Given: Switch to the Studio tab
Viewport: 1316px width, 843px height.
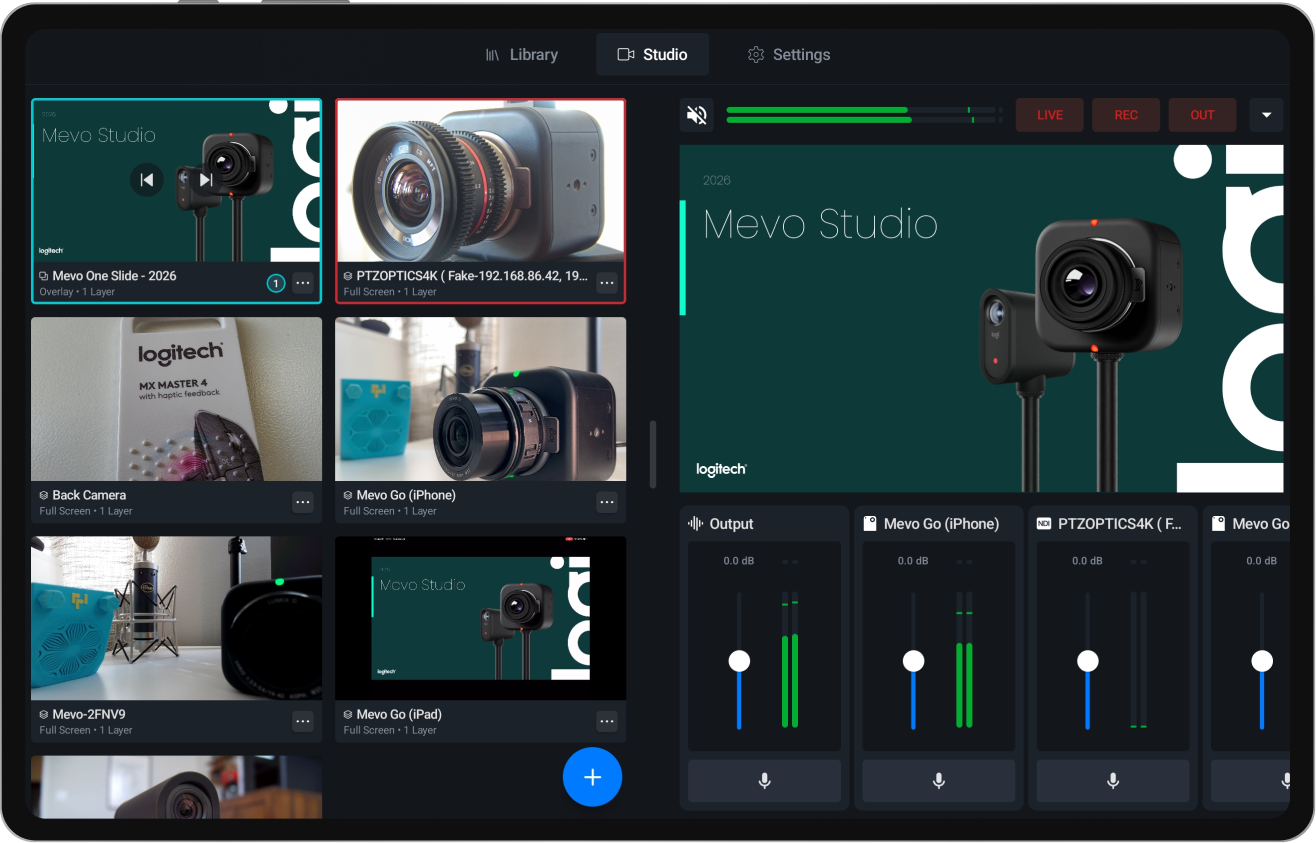Looking at the screenshot, I should tap(652, 54).
